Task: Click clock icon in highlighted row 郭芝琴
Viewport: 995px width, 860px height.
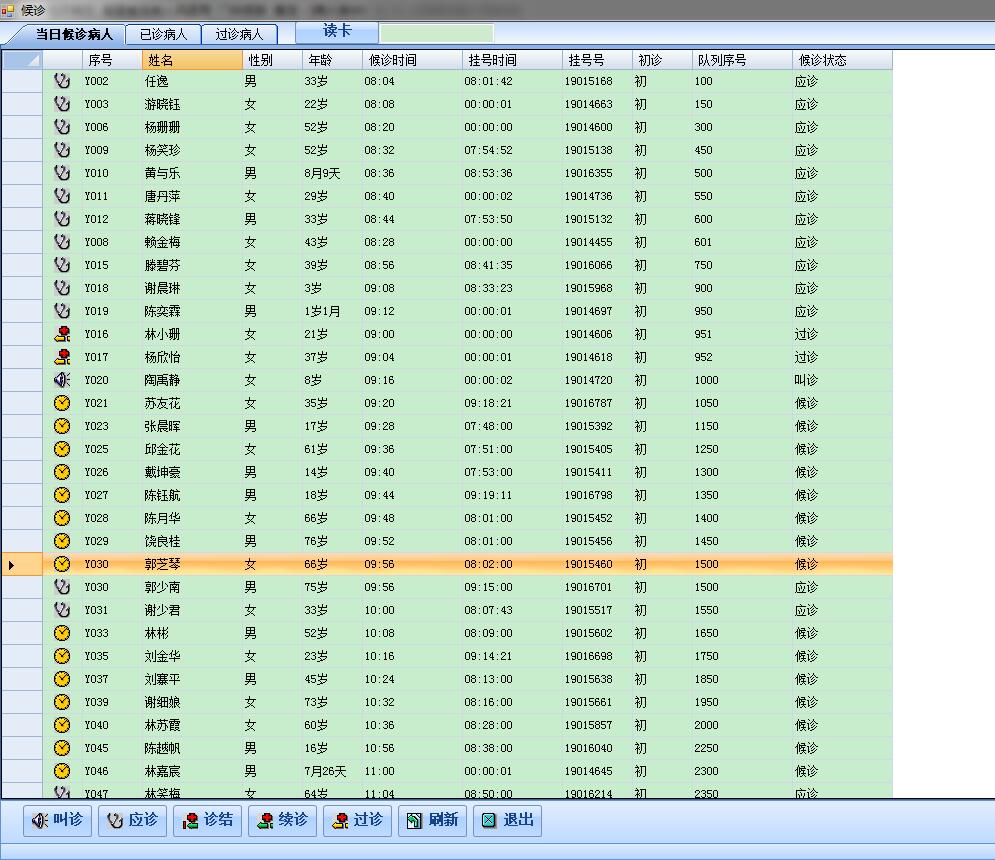Action: pos(62,564)
